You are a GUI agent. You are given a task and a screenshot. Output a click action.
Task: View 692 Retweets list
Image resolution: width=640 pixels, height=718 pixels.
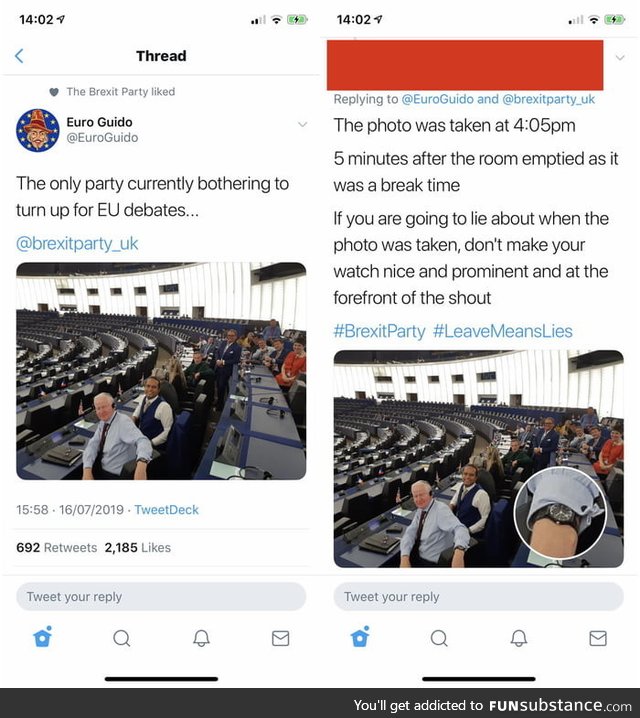[56, 548]
